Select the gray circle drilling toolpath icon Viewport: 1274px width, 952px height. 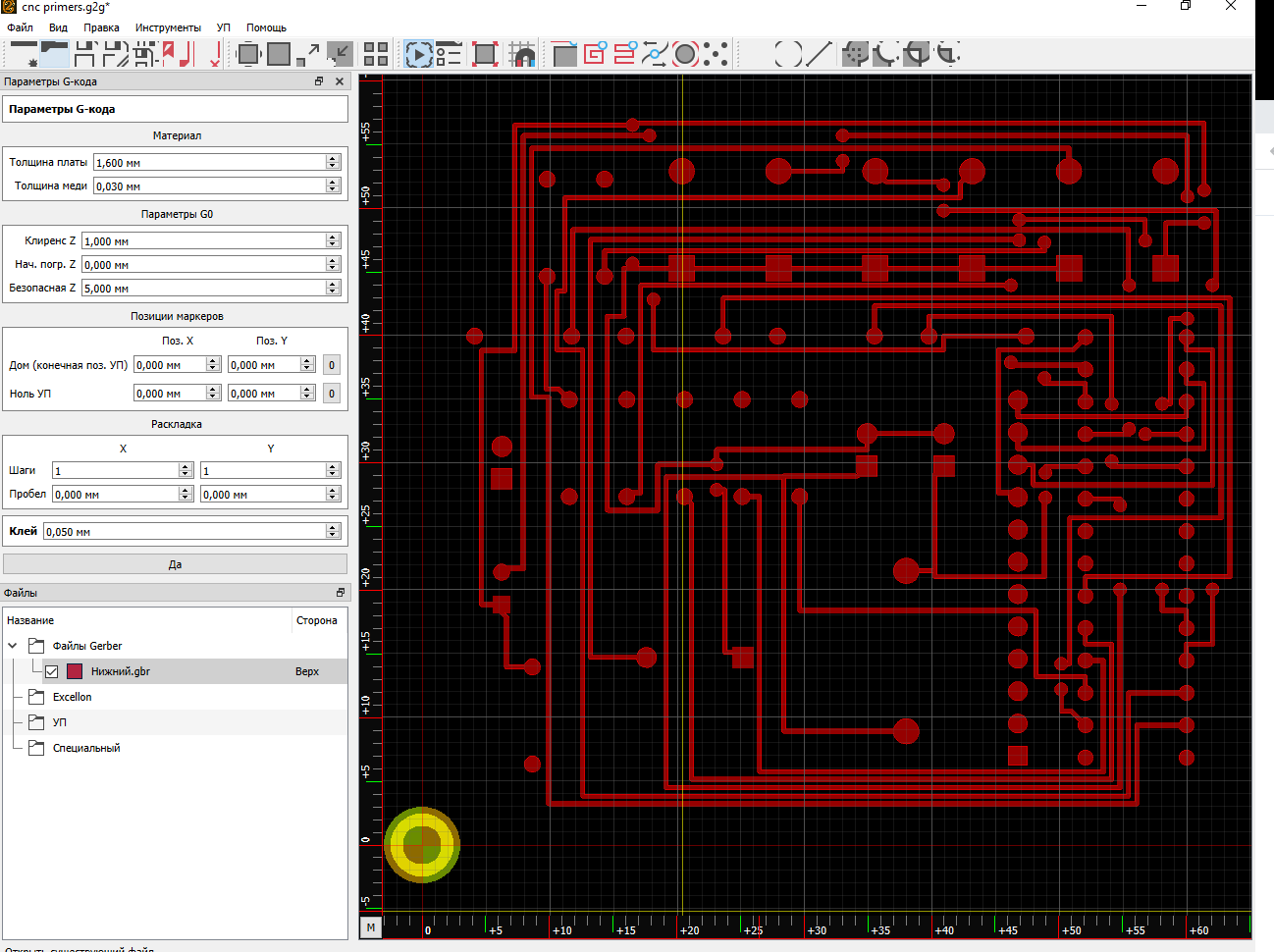tap(685, 54)
